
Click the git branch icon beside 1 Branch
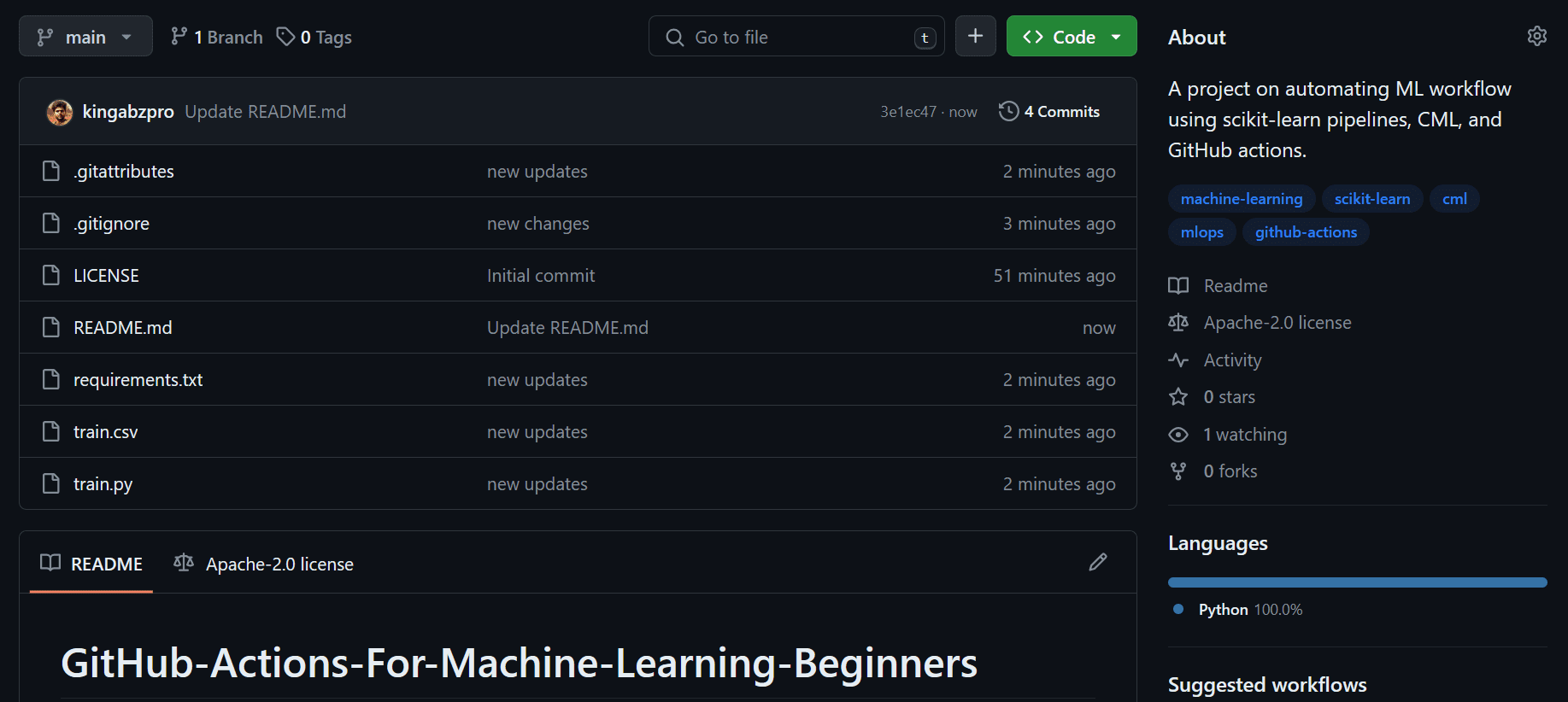point(179,36)
